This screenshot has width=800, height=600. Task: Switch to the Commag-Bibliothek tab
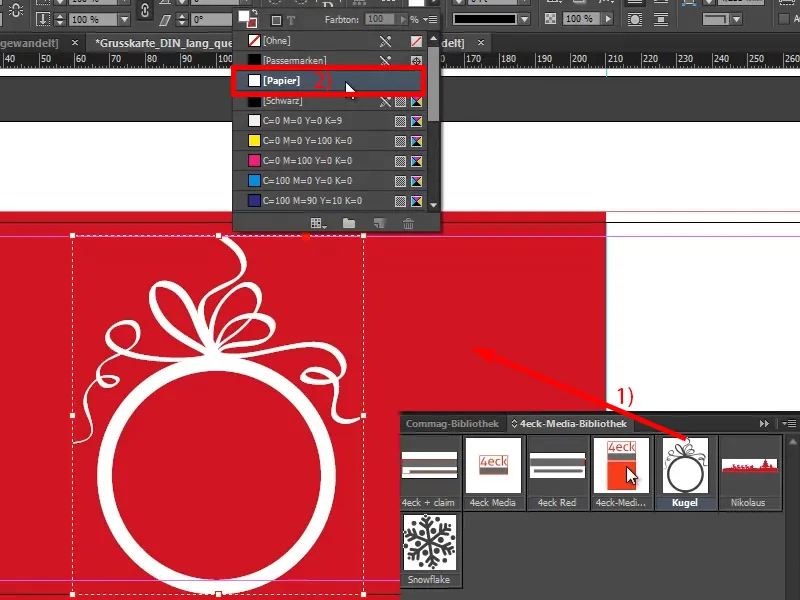(452, 423)
